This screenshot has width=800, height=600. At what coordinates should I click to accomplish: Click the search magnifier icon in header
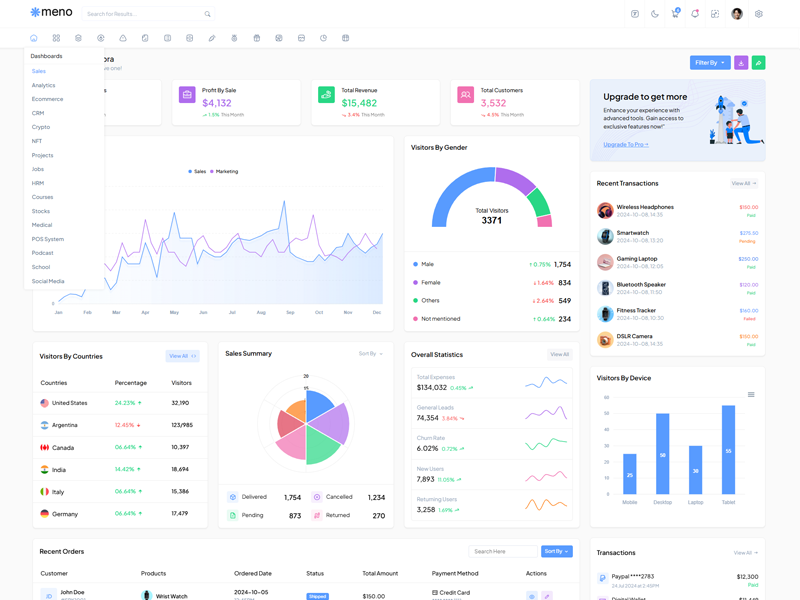click(207, 14)
